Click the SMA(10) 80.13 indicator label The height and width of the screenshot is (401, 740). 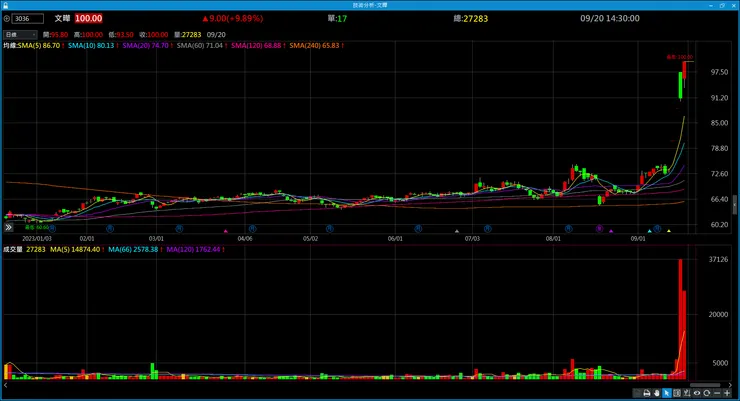(91, 46)
